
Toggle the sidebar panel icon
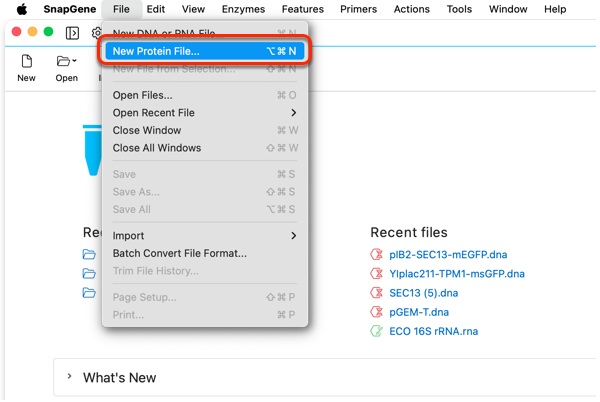coord(72,33)
